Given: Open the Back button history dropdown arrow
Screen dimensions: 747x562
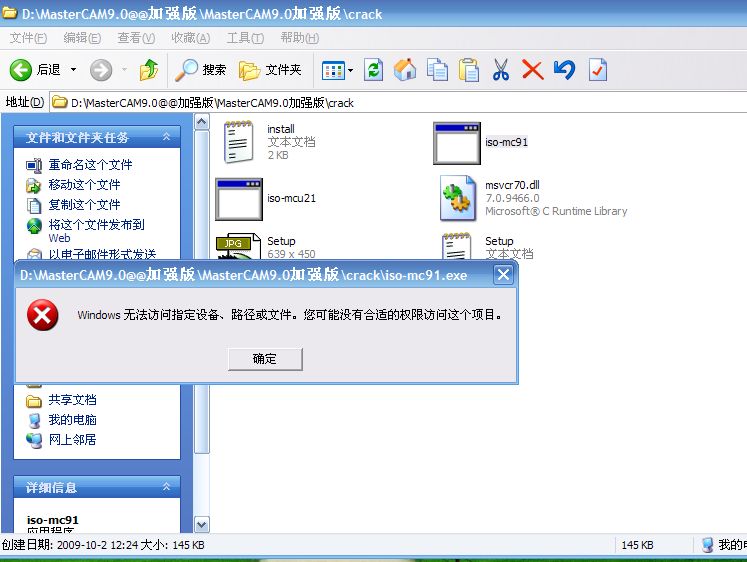Looking at the screenshot, I should [73, 70].
